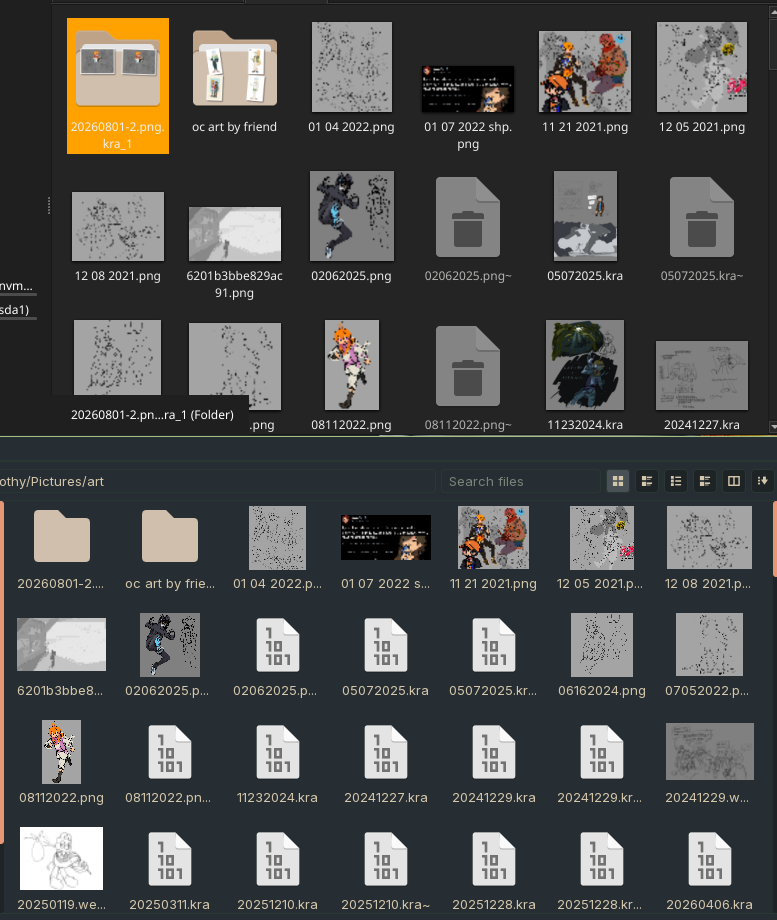Select 20251228.kra binary icon

[x=494, y=859]
